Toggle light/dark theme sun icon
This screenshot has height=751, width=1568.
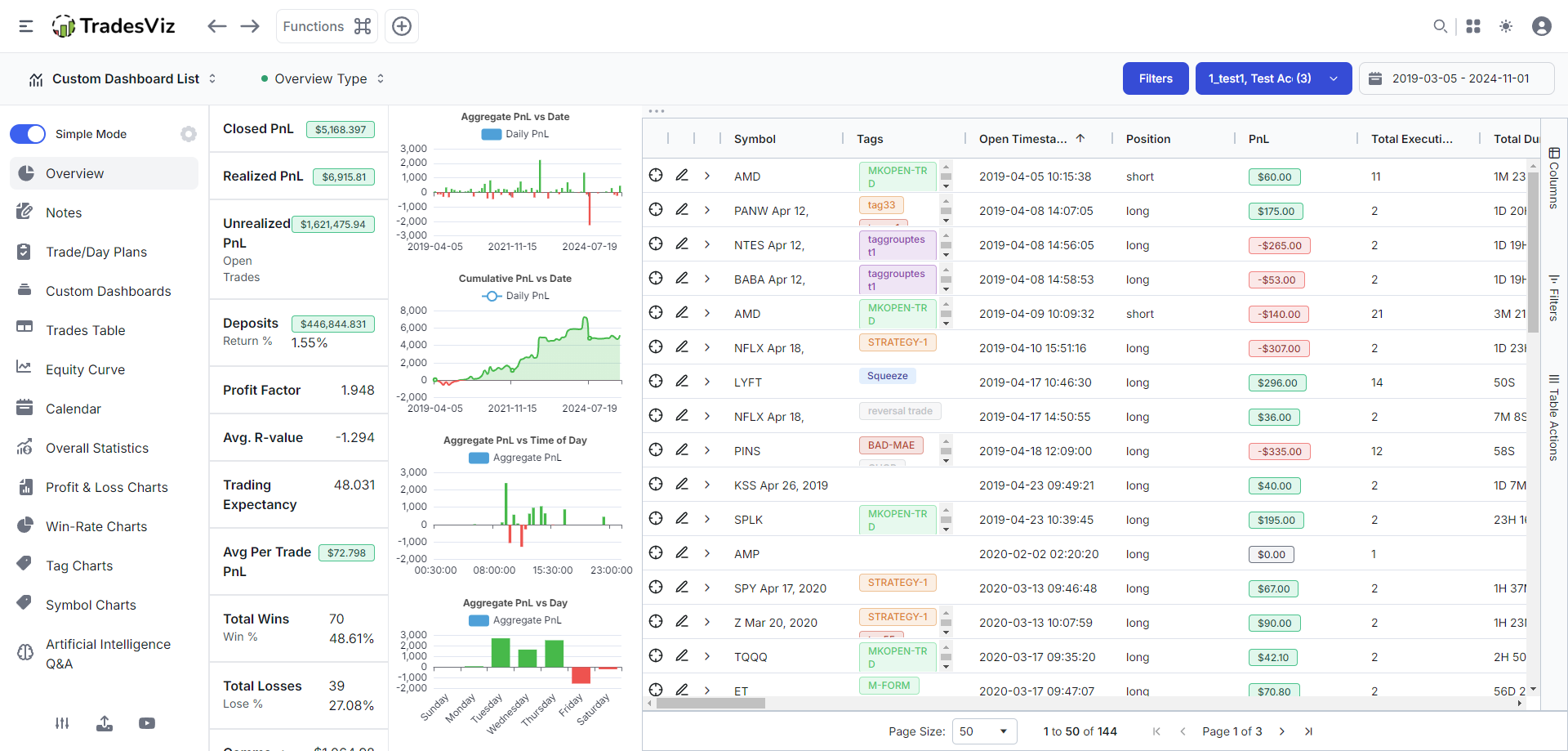[1506, 26]
